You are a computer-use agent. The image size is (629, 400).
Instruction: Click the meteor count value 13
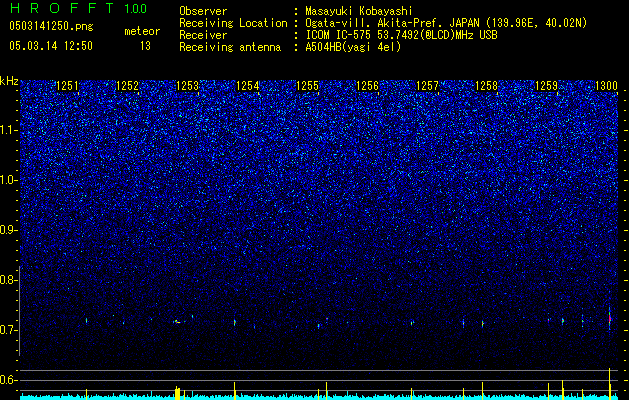(145, 46)
